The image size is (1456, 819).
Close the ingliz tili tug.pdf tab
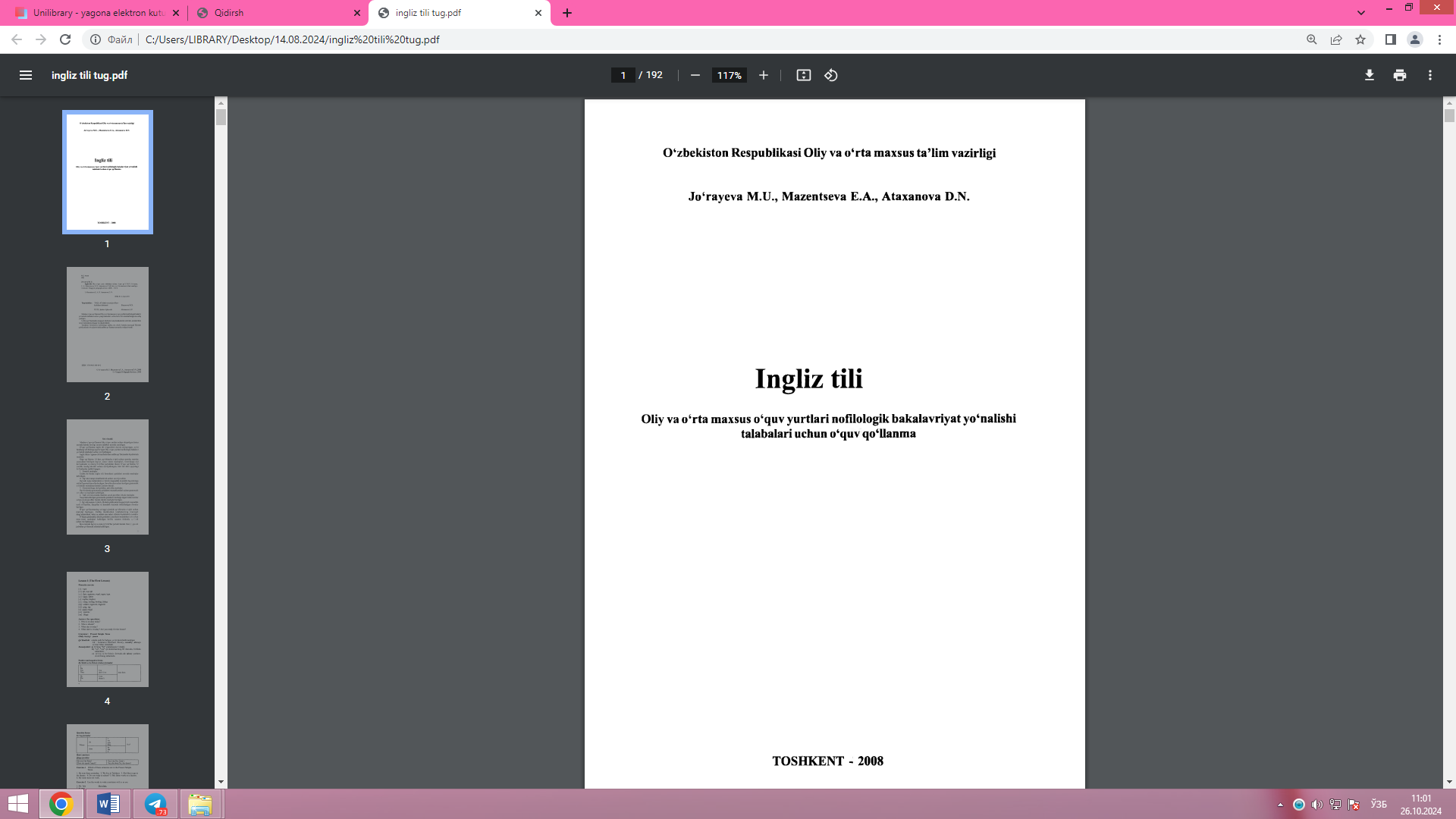click(x=538, y=13)
